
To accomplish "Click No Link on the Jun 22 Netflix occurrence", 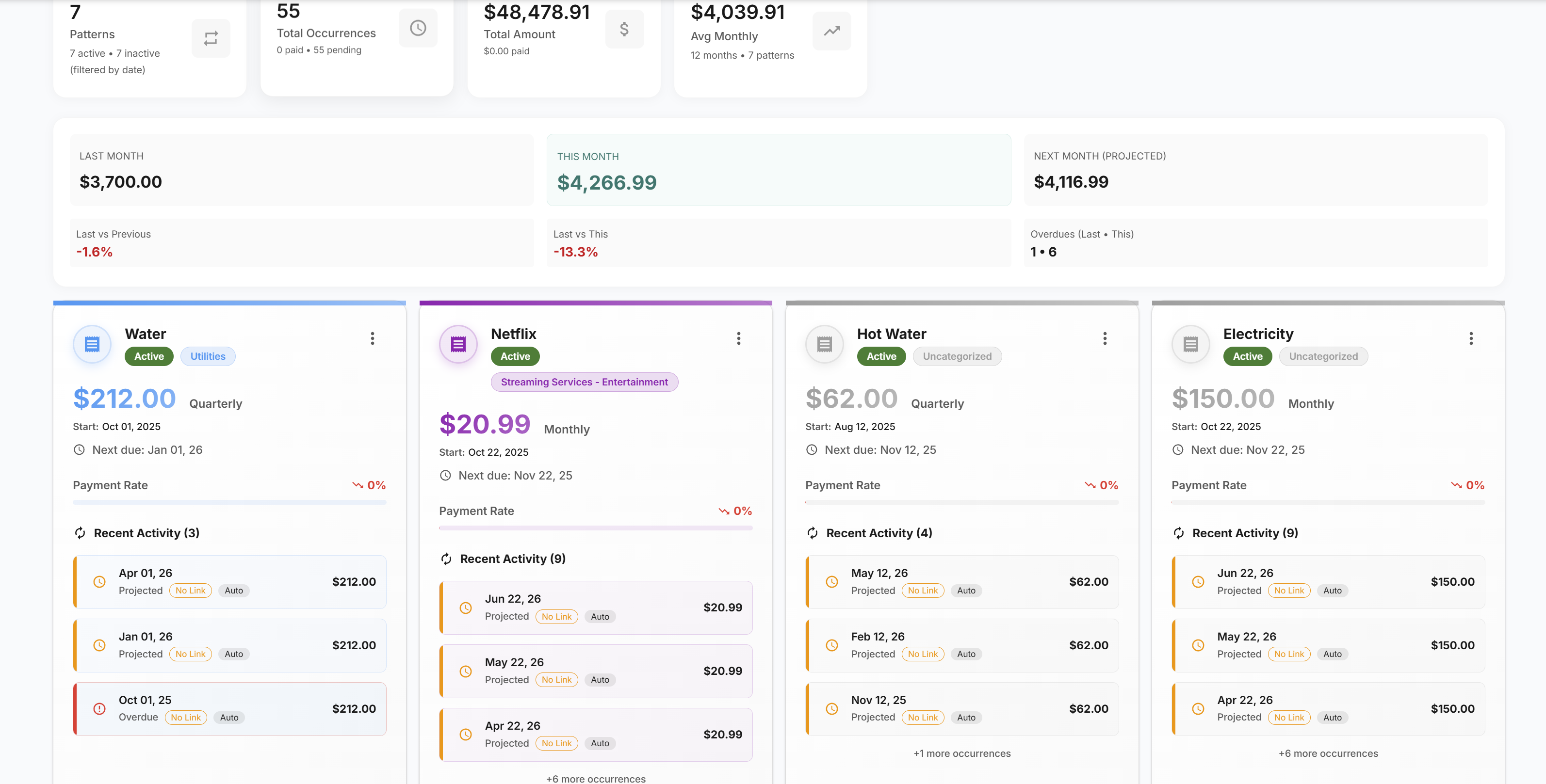I will (x=556, y=616).
